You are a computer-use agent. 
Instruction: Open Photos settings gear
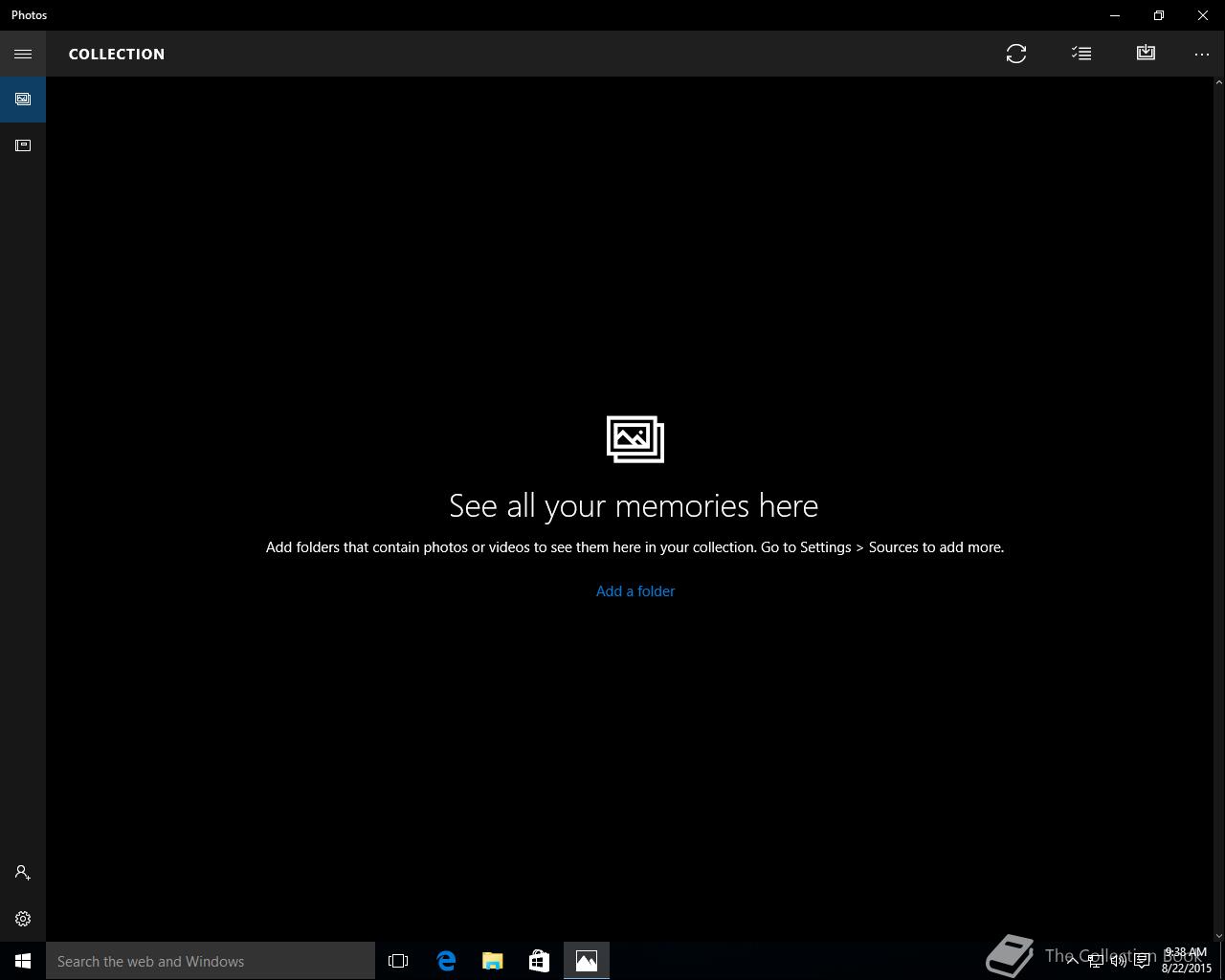click(23, 919)
